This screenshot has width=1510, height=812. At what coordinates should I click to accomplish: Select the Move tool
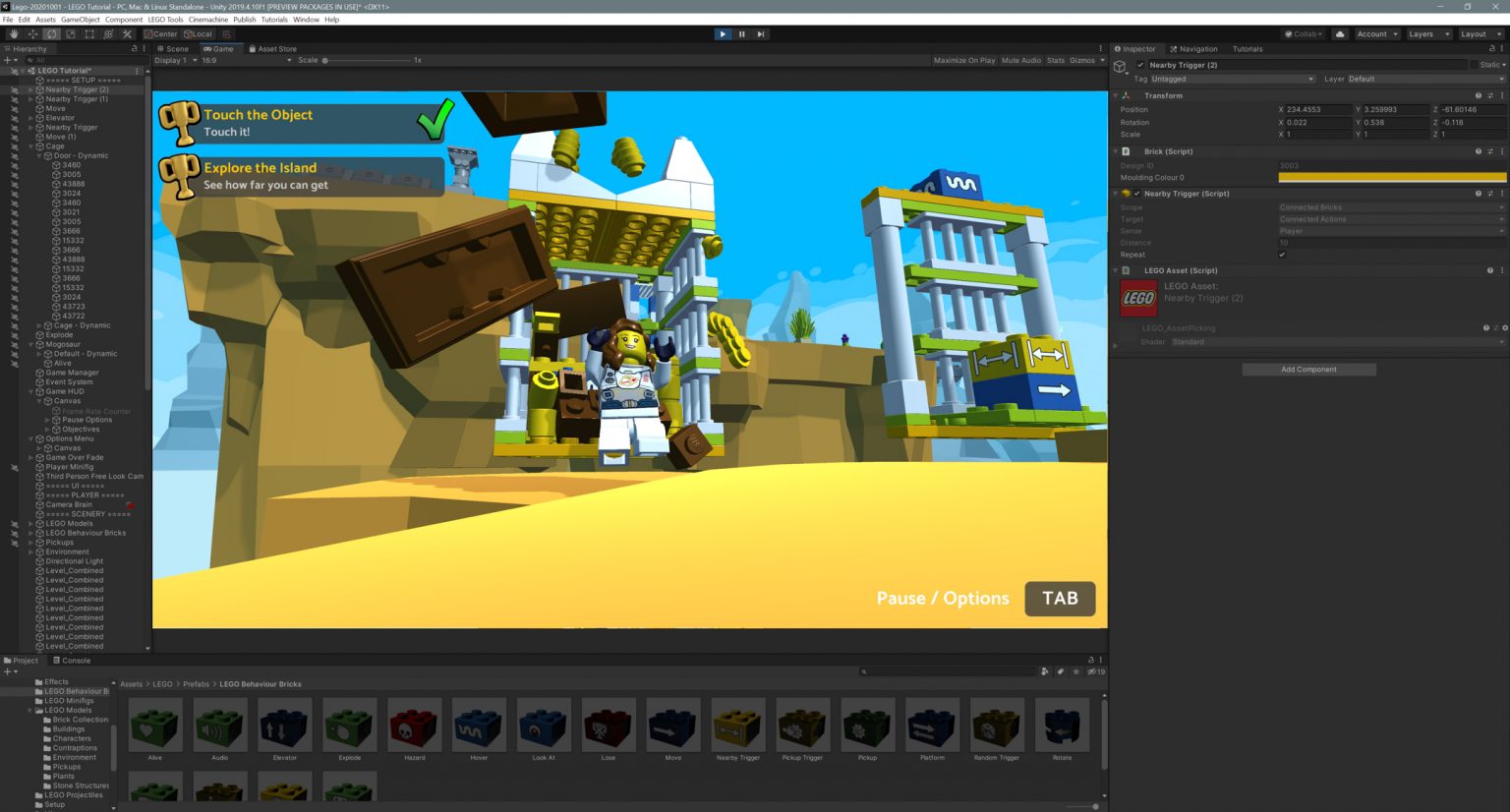[x=32, y=33]
